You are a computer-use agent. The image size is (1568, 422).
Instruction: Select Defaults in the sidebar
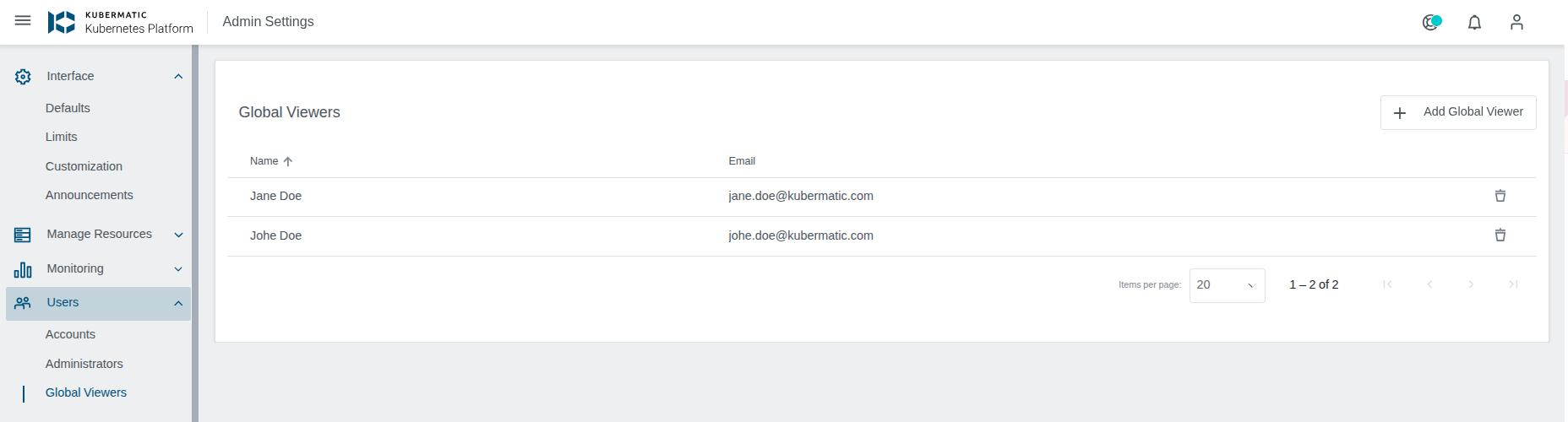[68, 108]
